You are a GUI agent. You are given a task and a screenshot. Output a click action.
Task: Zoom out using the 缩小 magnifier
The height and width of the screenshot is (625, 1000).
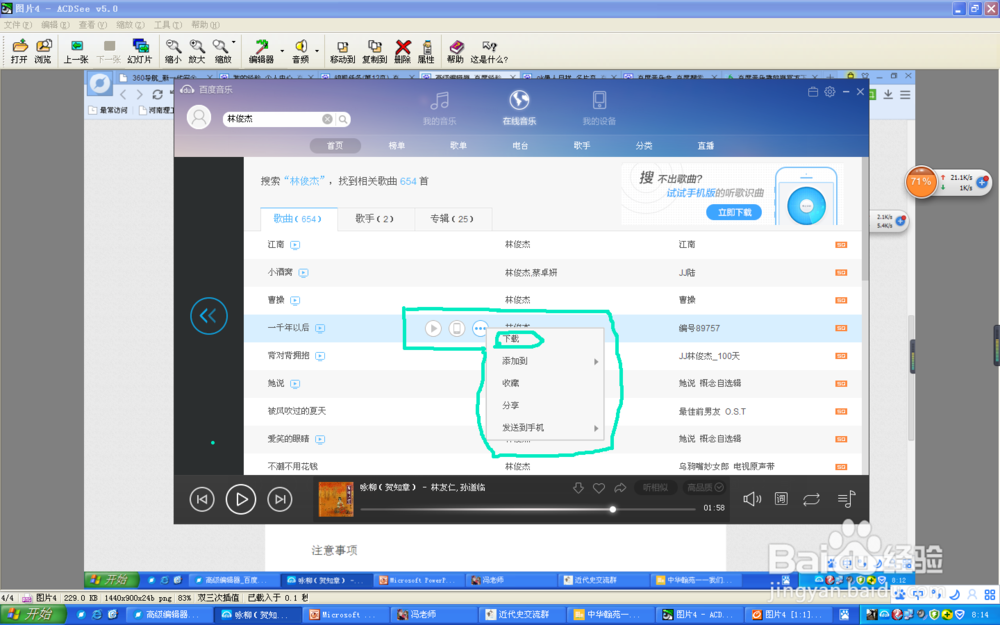(x=173, y=50)
